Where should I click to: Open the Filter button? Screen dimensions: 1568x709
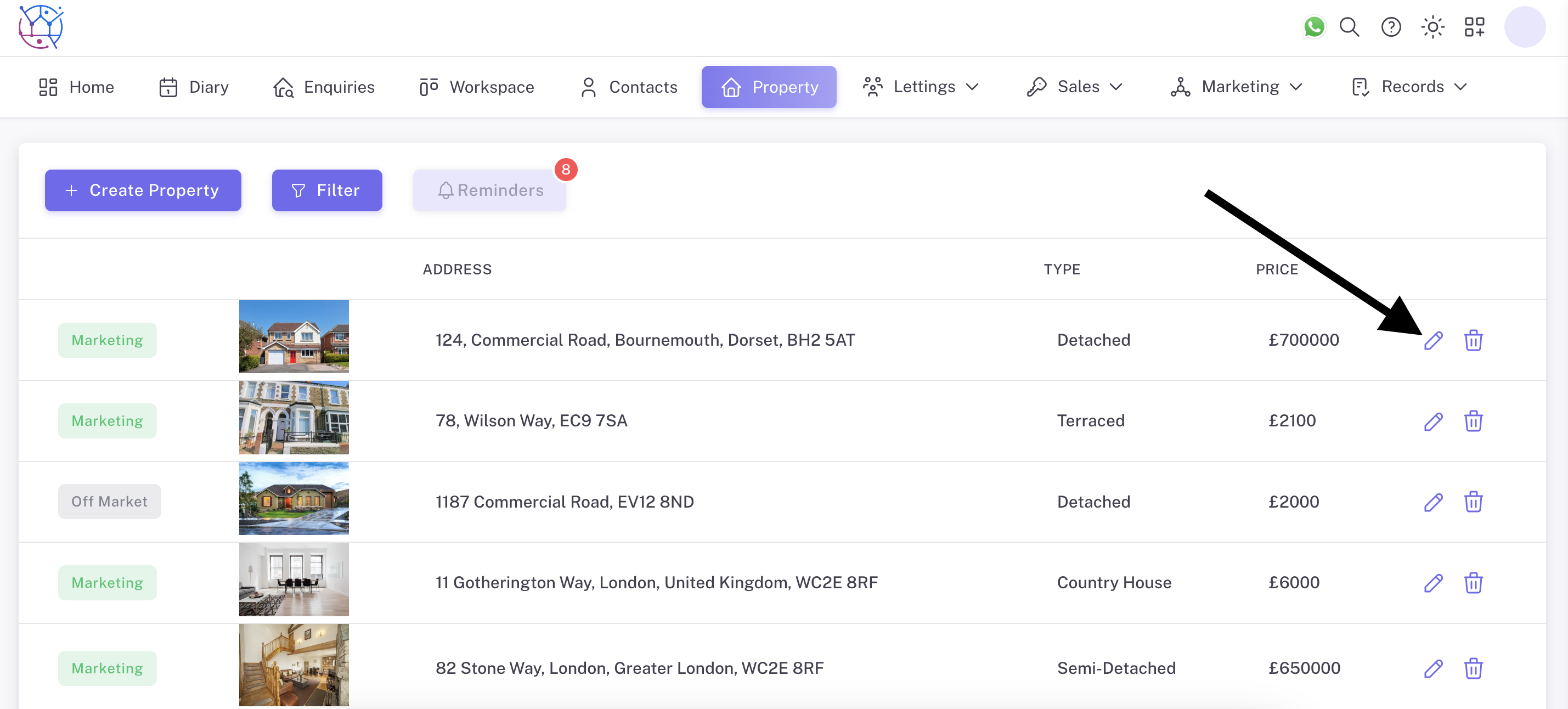click(327, 190)
